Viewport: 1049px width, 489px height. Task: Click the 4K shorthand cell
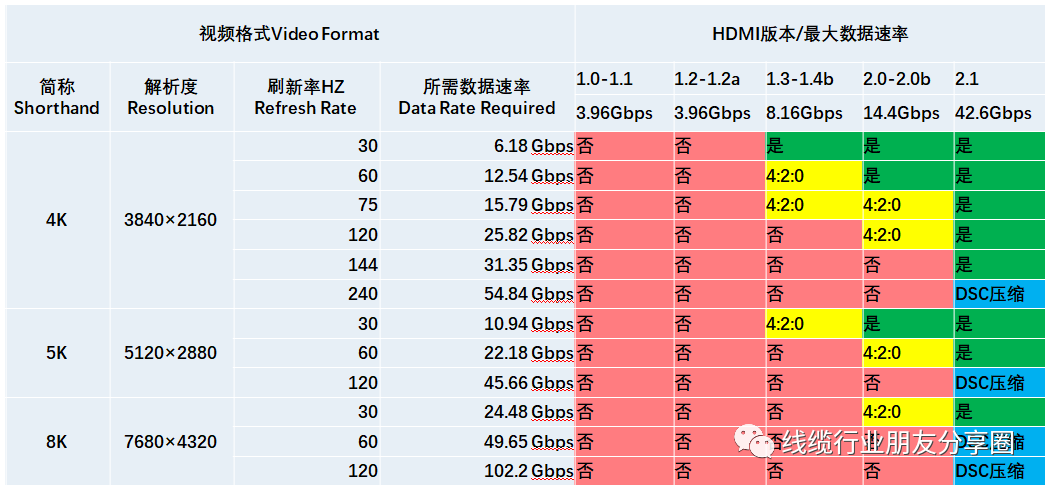57,220
